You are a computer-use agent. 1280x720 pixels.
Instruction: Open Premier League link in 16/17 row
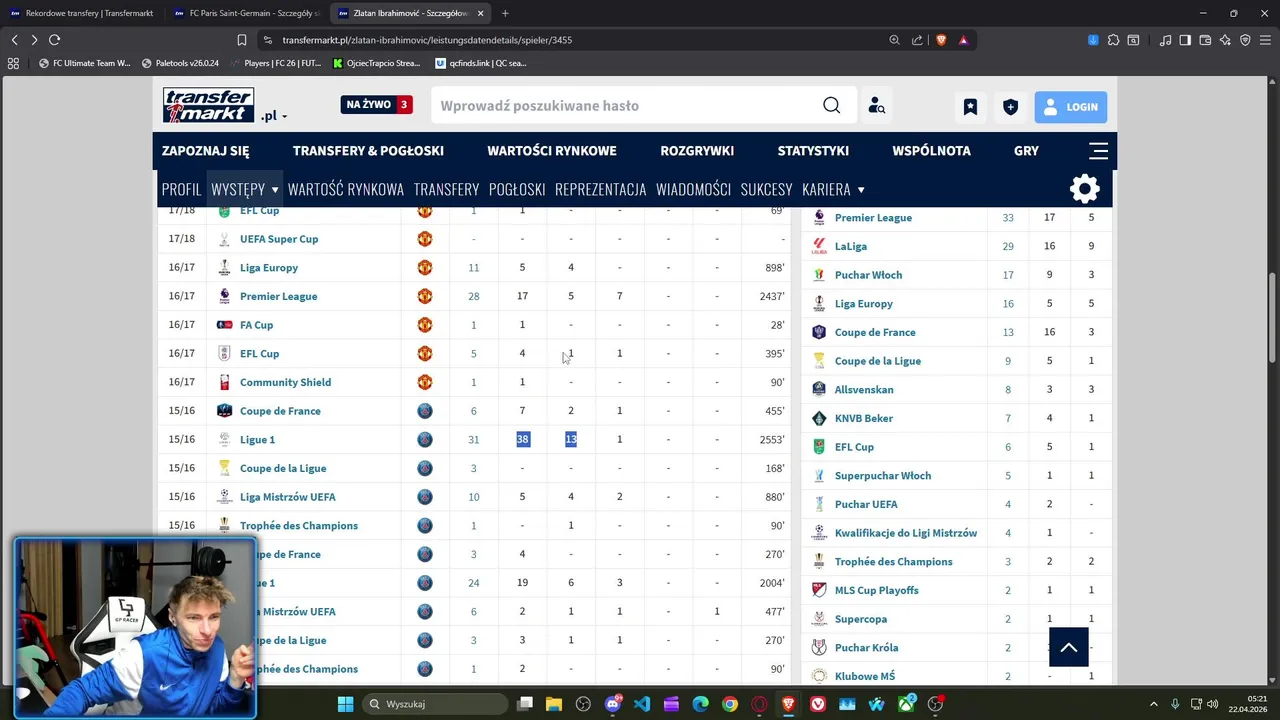point(278,296)
